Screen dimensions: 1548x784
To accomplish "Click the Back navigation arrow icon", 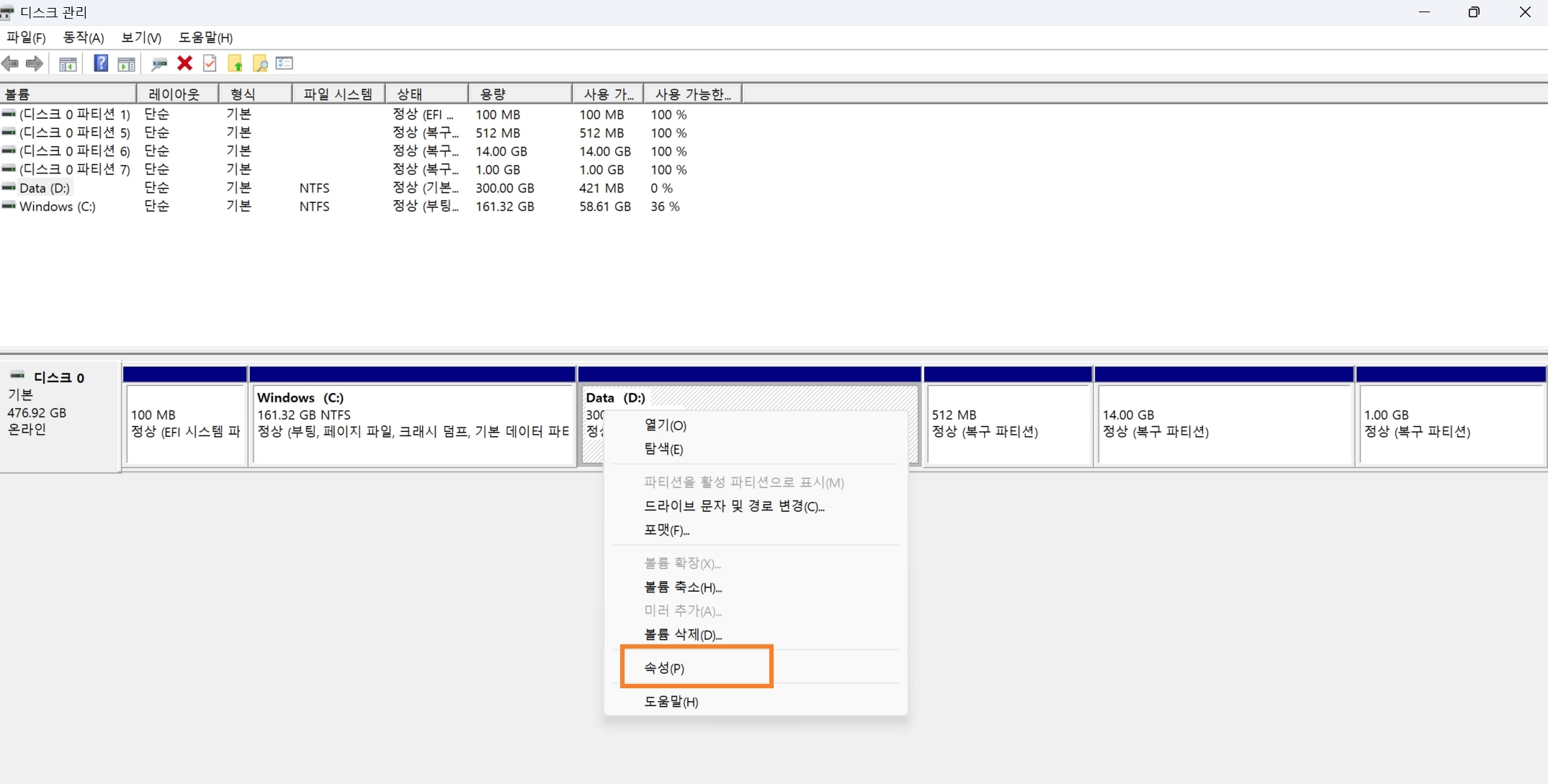I will pyautogui.click(x=10, y=63).
